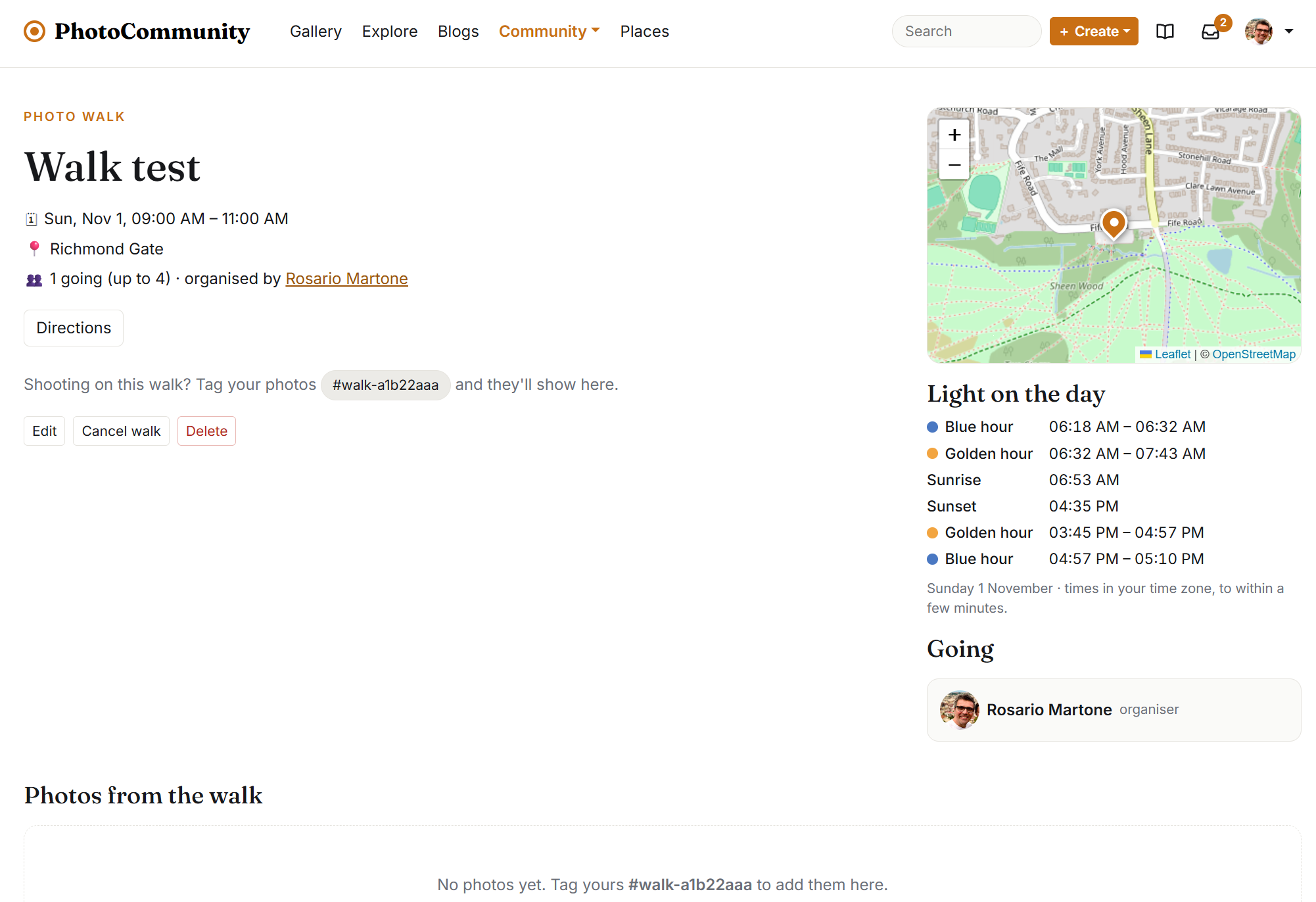The width and height of the screenshot is (1316, 902).
Task: Open Rosario Martone's card in Going
Action: click(x=1114, y=710)
